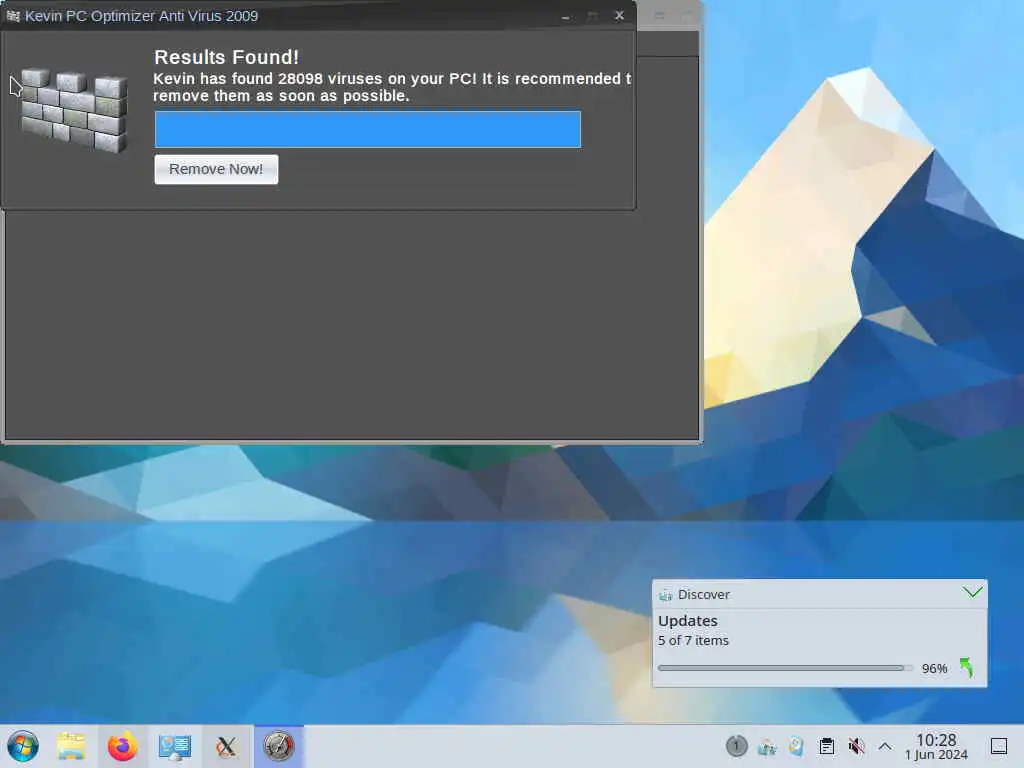Viewport: 1024px width, 768px height.
Task: Click the green arrow in Discover notification
Action: (x=967, y=667)
